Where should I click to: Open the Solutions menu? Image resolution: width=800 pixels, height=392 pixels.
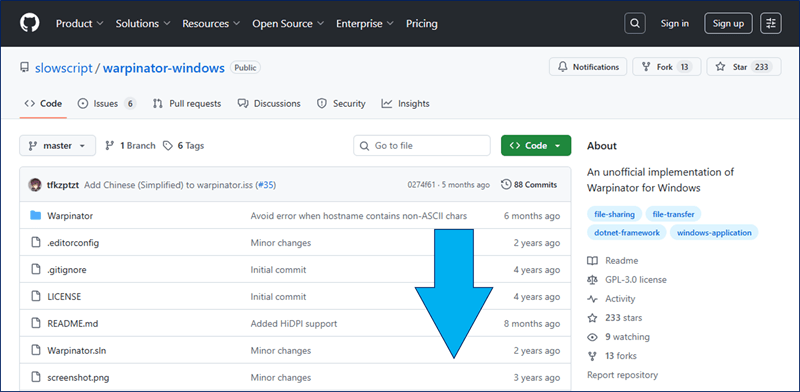142,23
